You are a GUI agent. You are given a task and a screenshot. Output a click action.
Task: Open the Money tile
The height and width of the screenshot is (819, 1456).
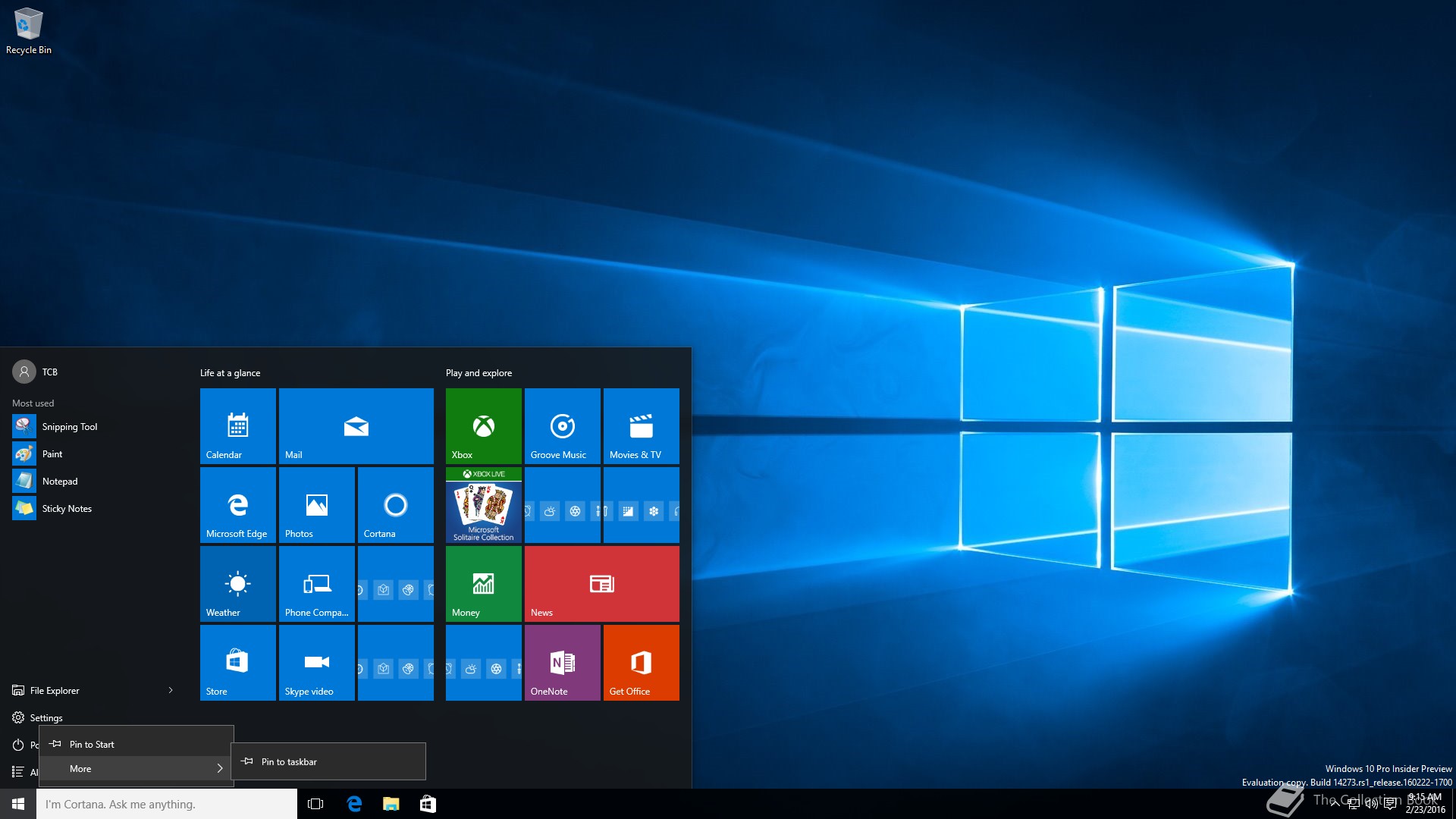(x=483, y=583)
